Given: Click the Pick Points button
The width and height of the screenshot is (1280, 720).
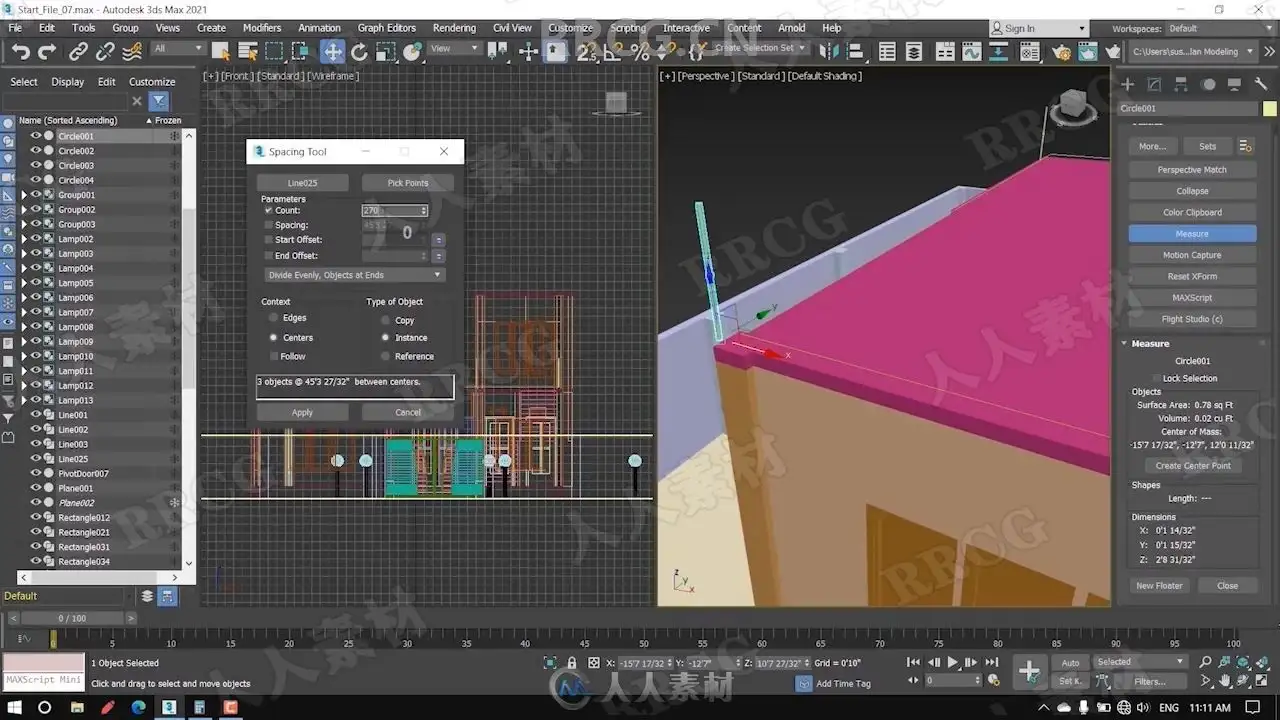Looking at the screenshot, I should [408, 183].
